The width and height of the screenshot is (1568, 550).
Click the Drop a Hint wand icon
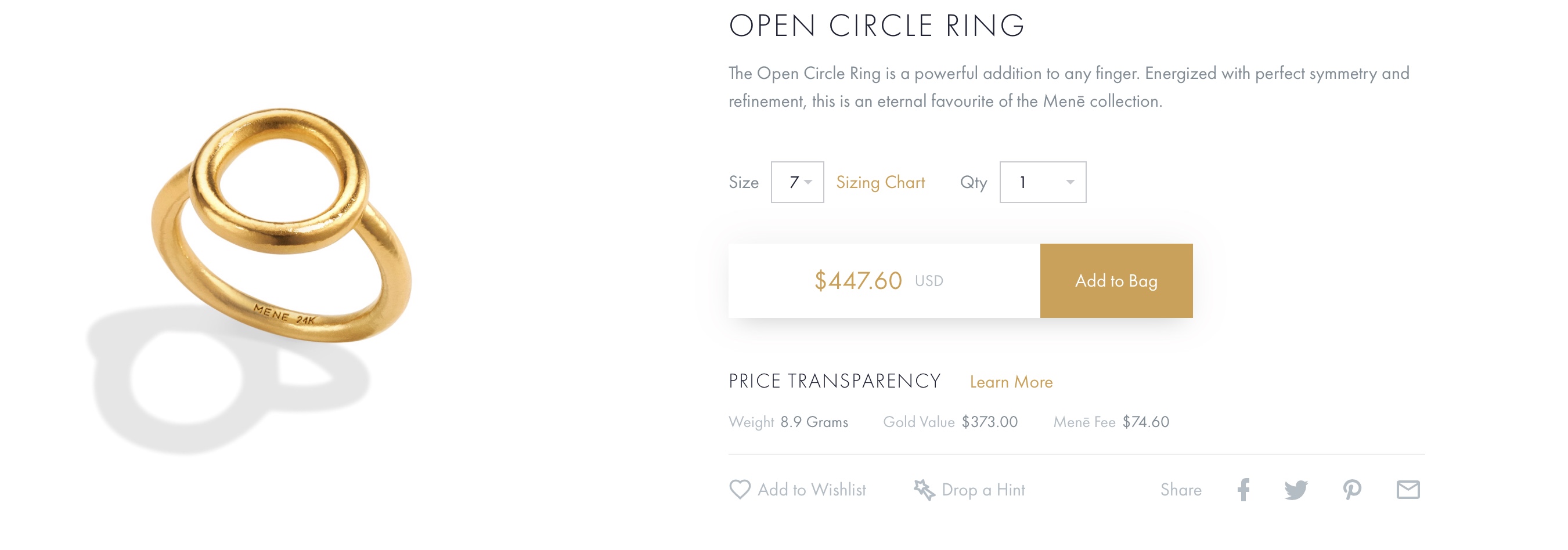[x=924, y=490]
